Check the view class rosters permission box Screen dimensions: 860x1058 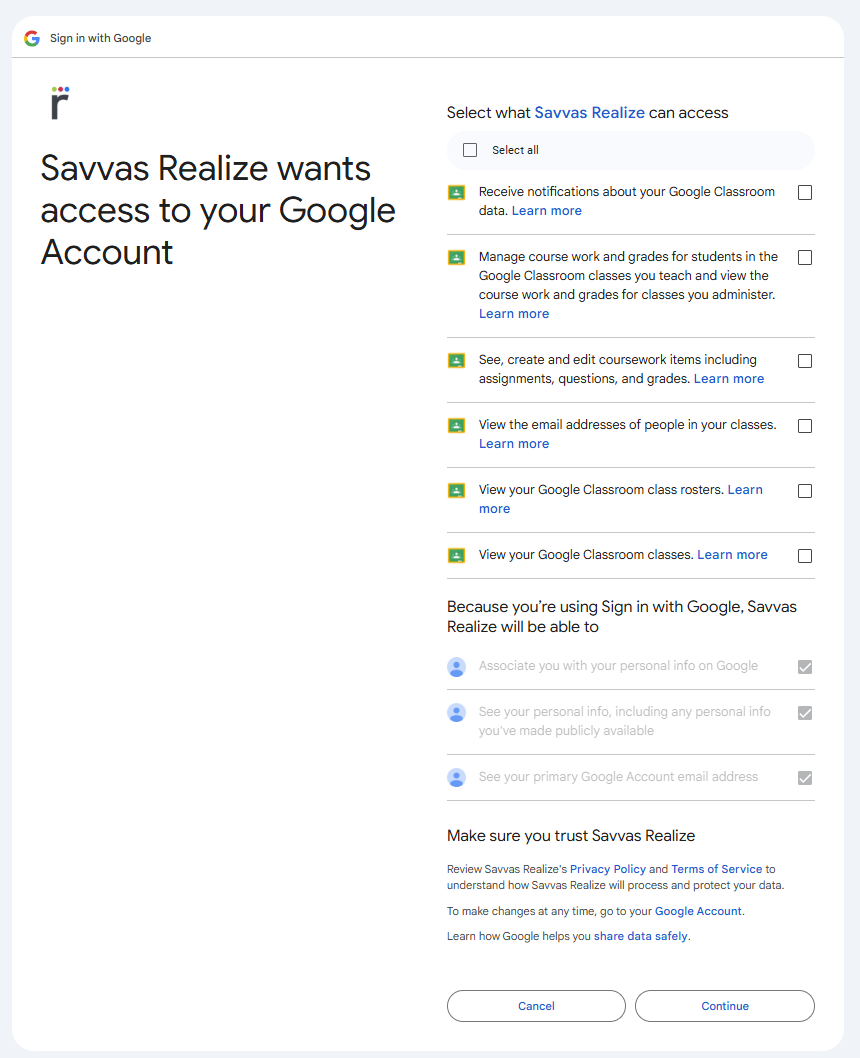tap(805, 491)
